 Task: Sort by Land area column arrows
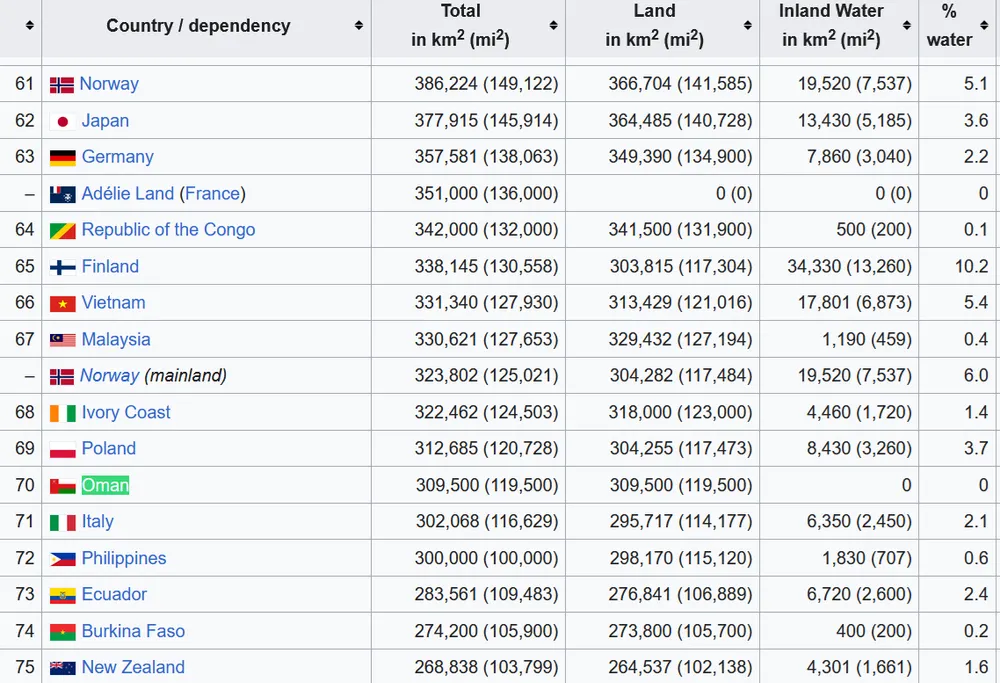[747, 26]
